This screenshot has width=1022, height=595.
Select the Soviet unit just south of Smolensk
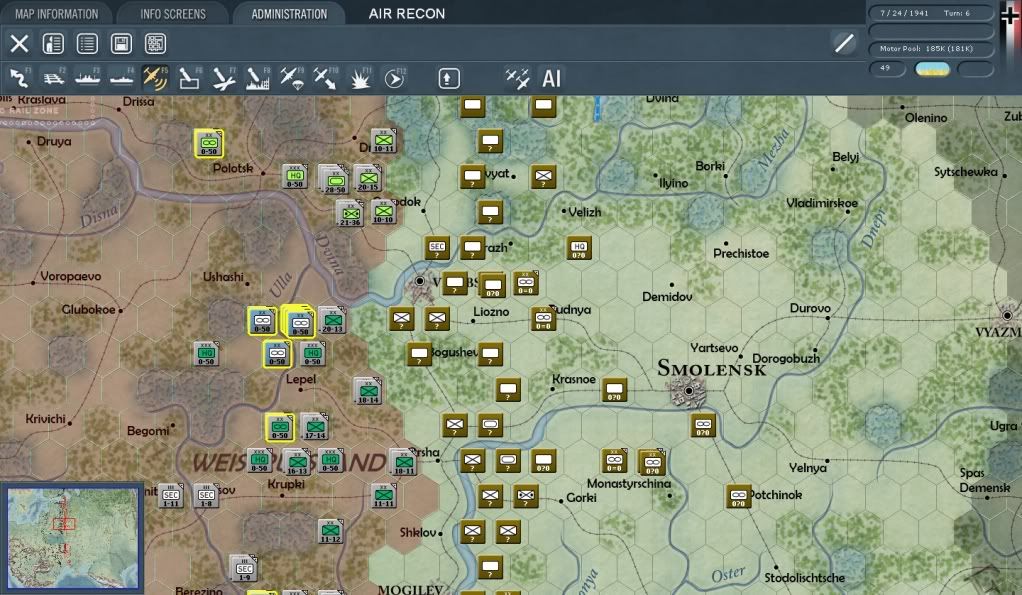[x=703, y=425]
